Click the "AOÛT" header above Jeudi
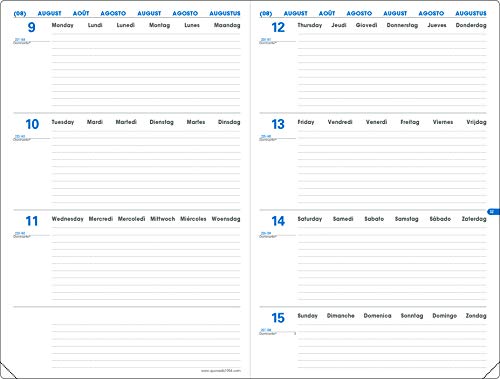The width and height of the screenshot is (500, 379). (327, 13)
